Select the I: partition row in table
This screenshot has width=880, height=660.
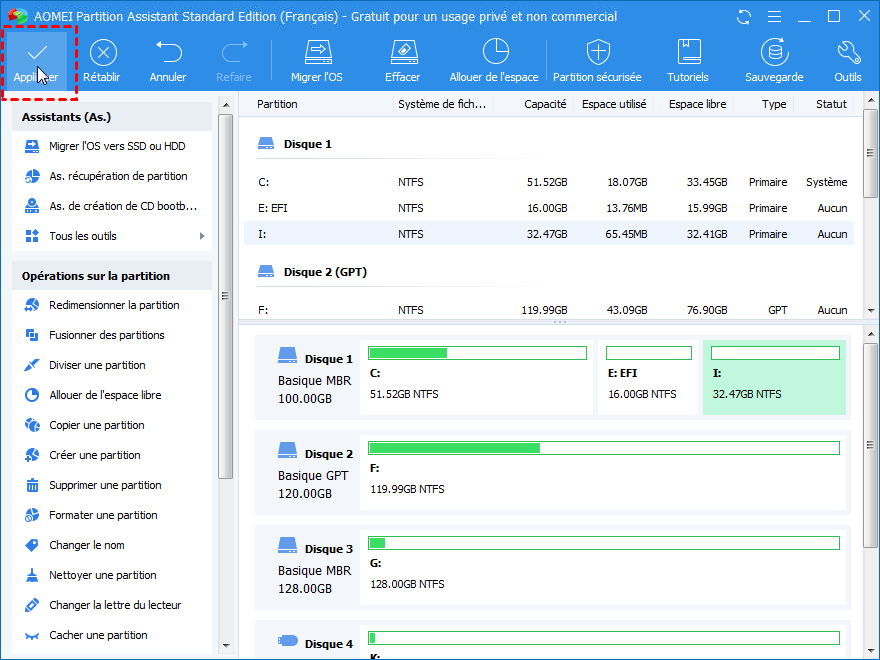pos(548,234)
